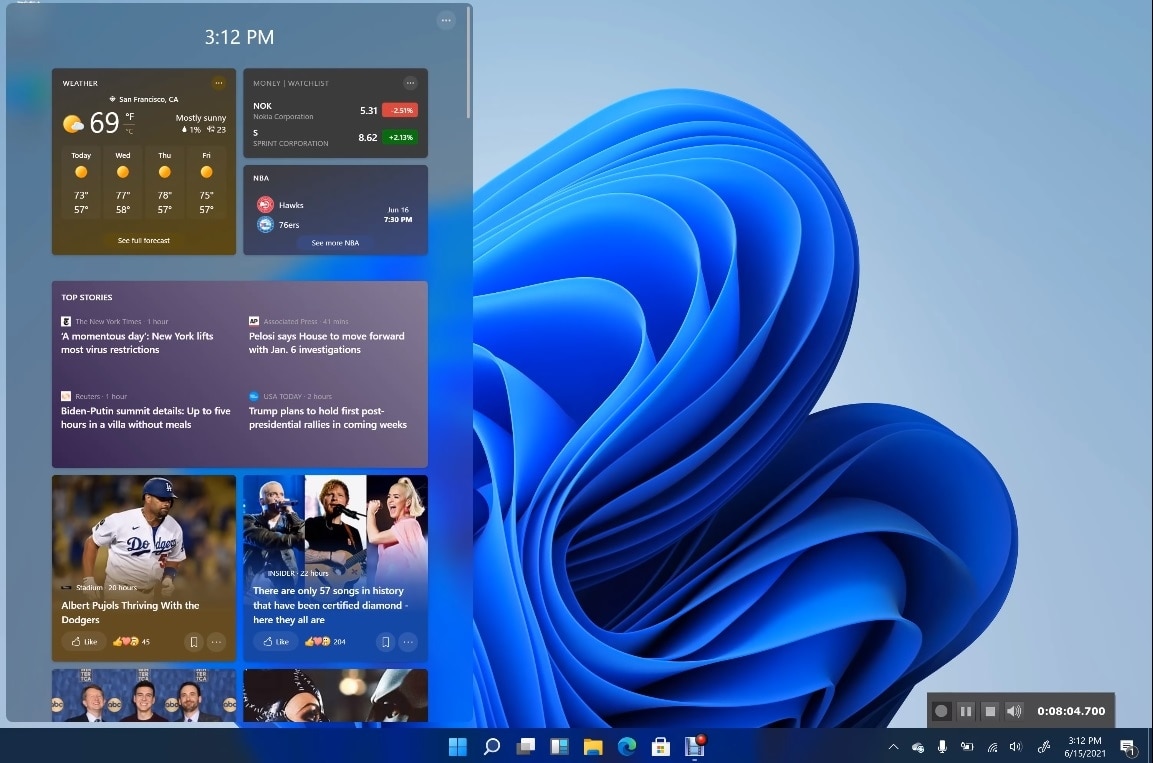The image size is (1153, 763).
Task: Open File Explorer from the taskbar
Action: tap(593, 746)
